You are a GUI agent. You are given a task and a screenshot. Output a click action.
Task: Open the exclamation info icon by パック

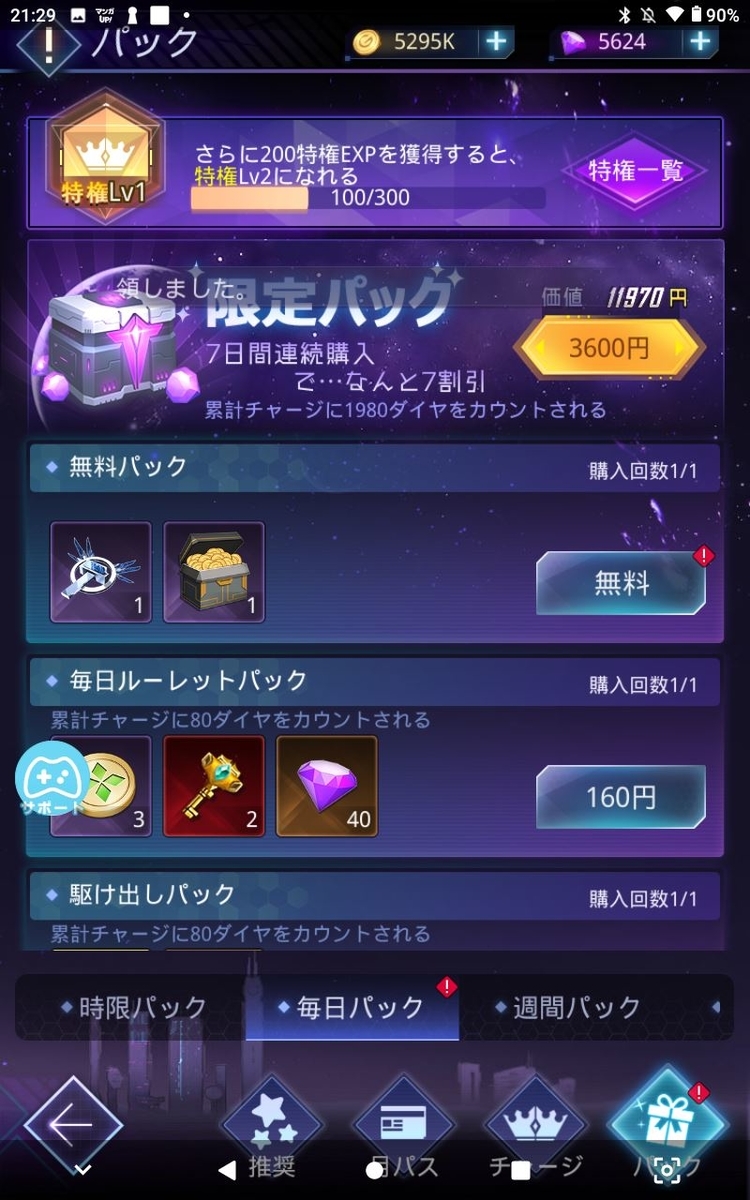pos(47,42)
